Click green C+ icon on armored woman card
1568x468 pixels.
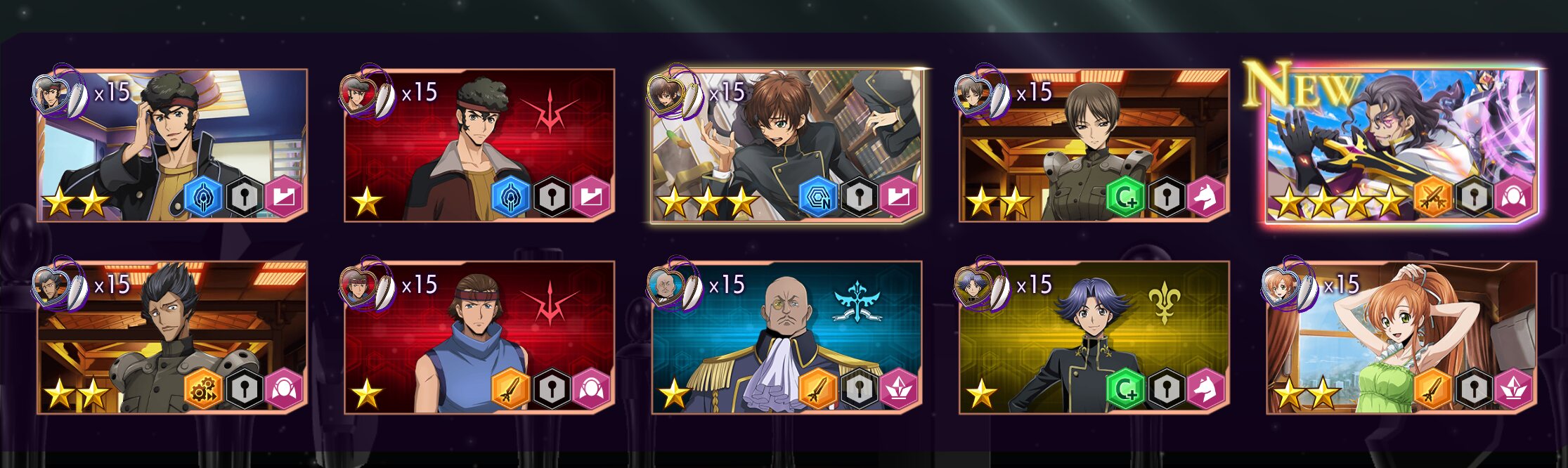[1126, 197]
